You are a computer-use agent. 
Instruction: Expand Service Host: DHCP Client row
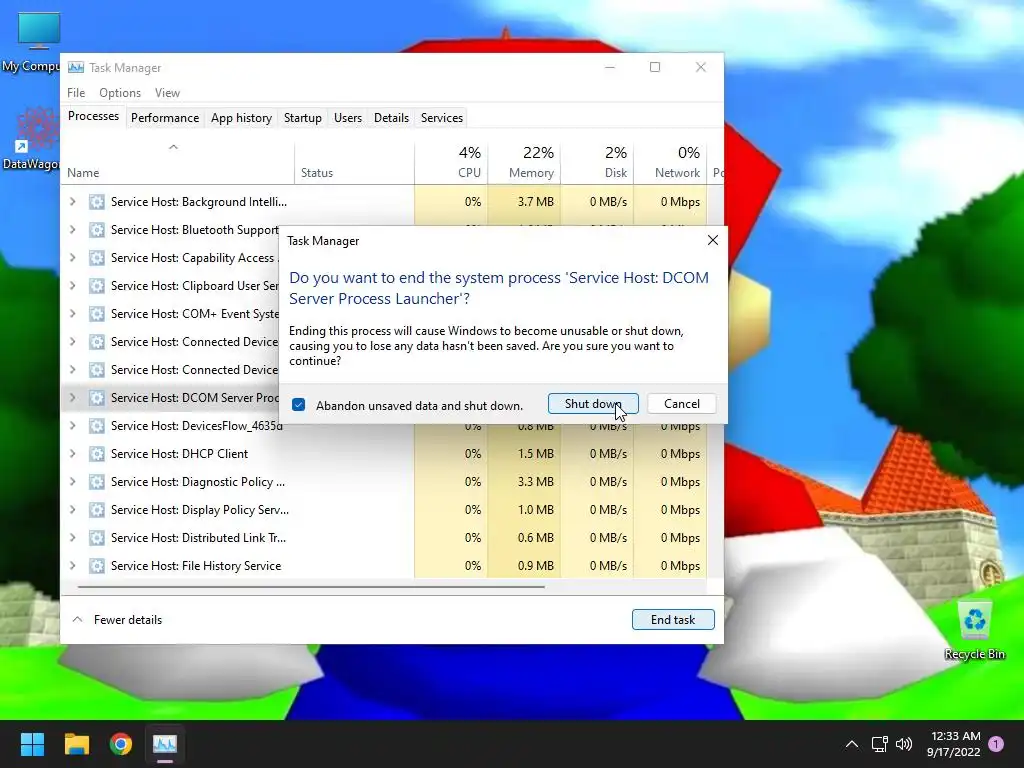click(72, 454)
